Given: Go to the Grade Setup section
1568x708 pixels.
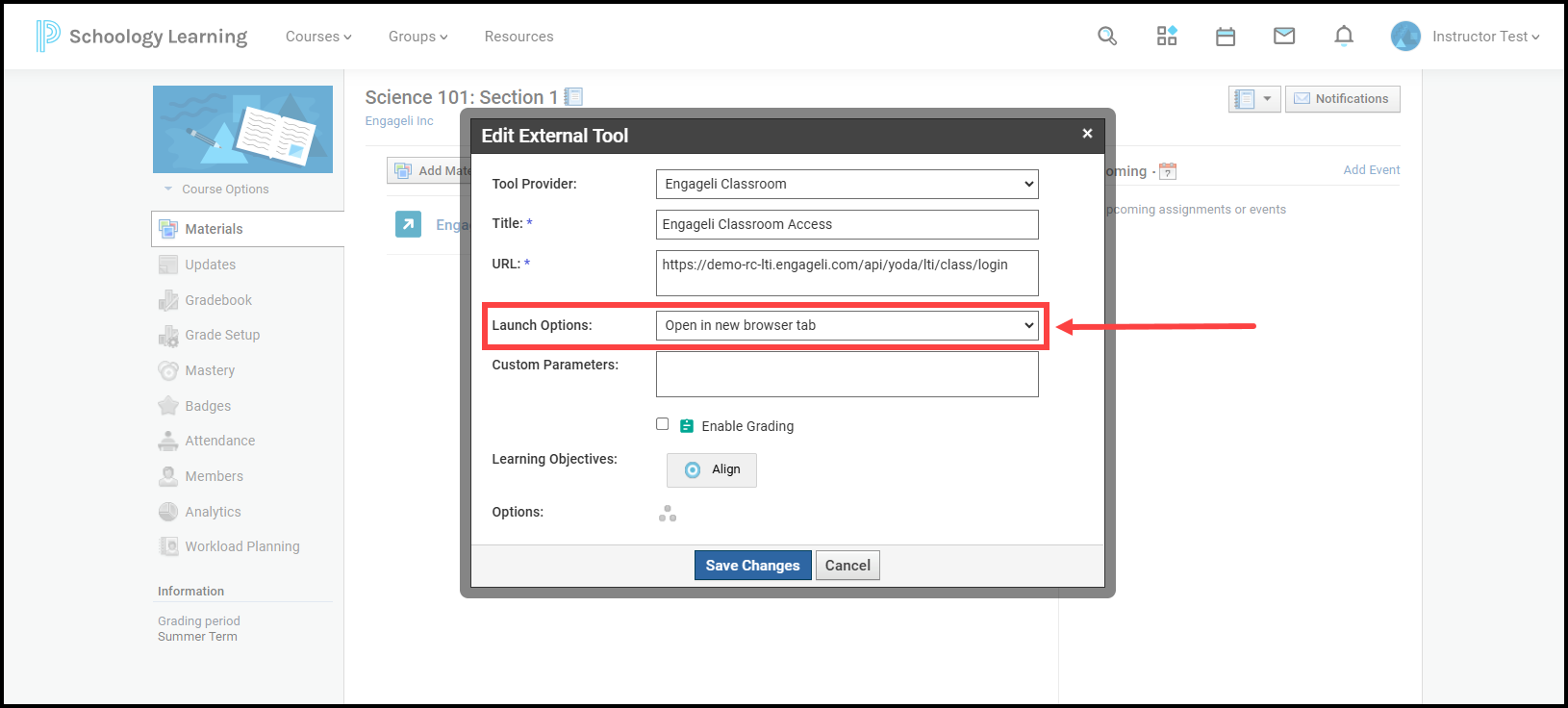Looking at the screenshot, I should 222,335.
